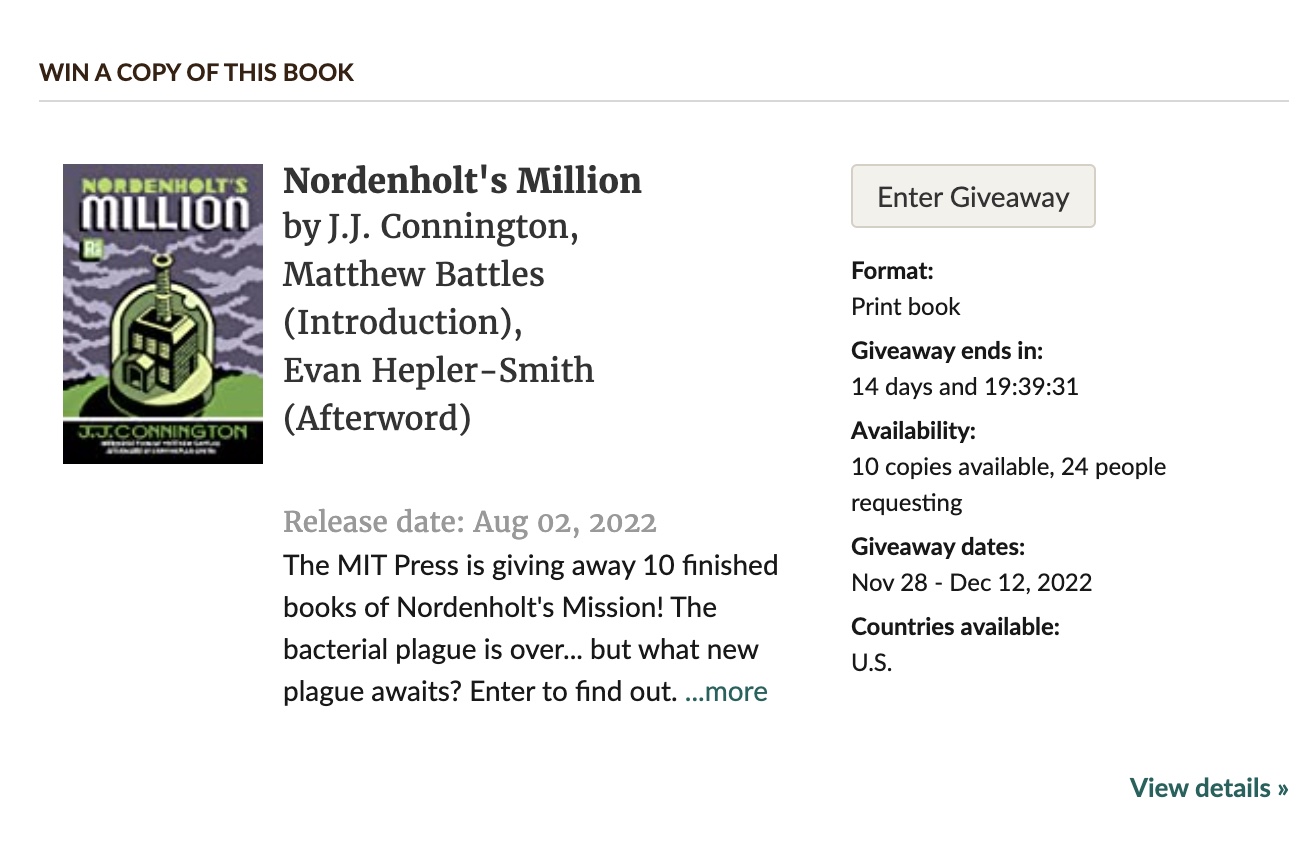Click the Giveaway dates label
Screen dimensions: 1314x852
tap(938, 547)
